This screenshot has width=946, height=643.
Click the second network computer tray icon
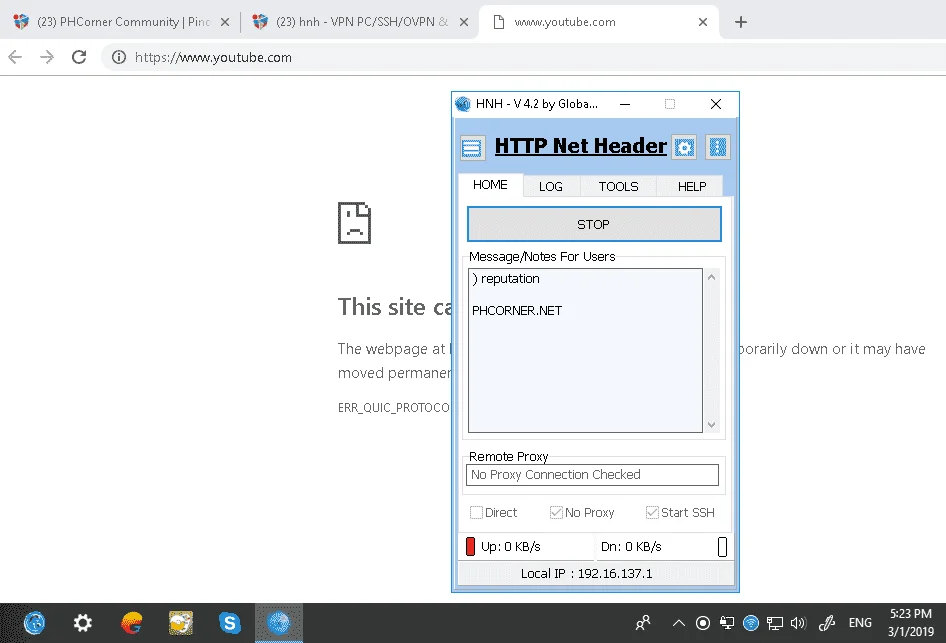(x=775, y=623)
